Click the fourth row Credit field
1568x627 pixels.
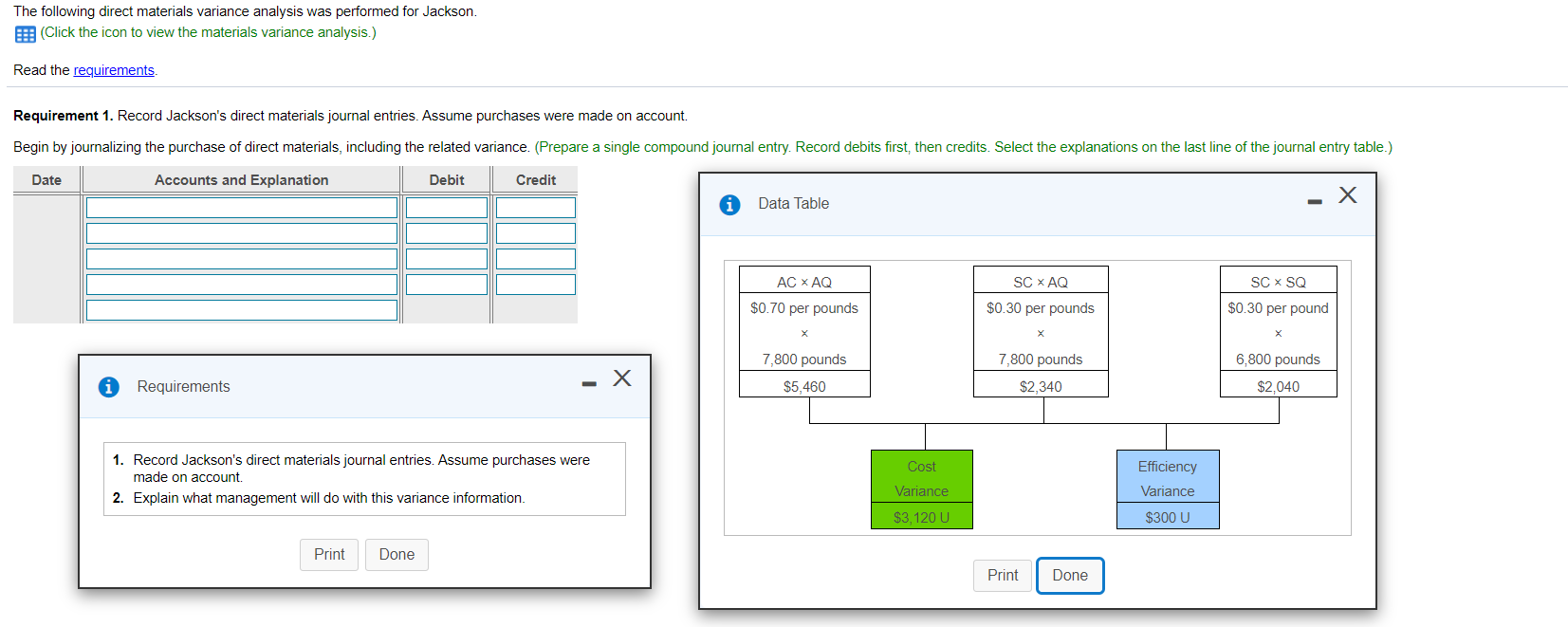[536, 285]
